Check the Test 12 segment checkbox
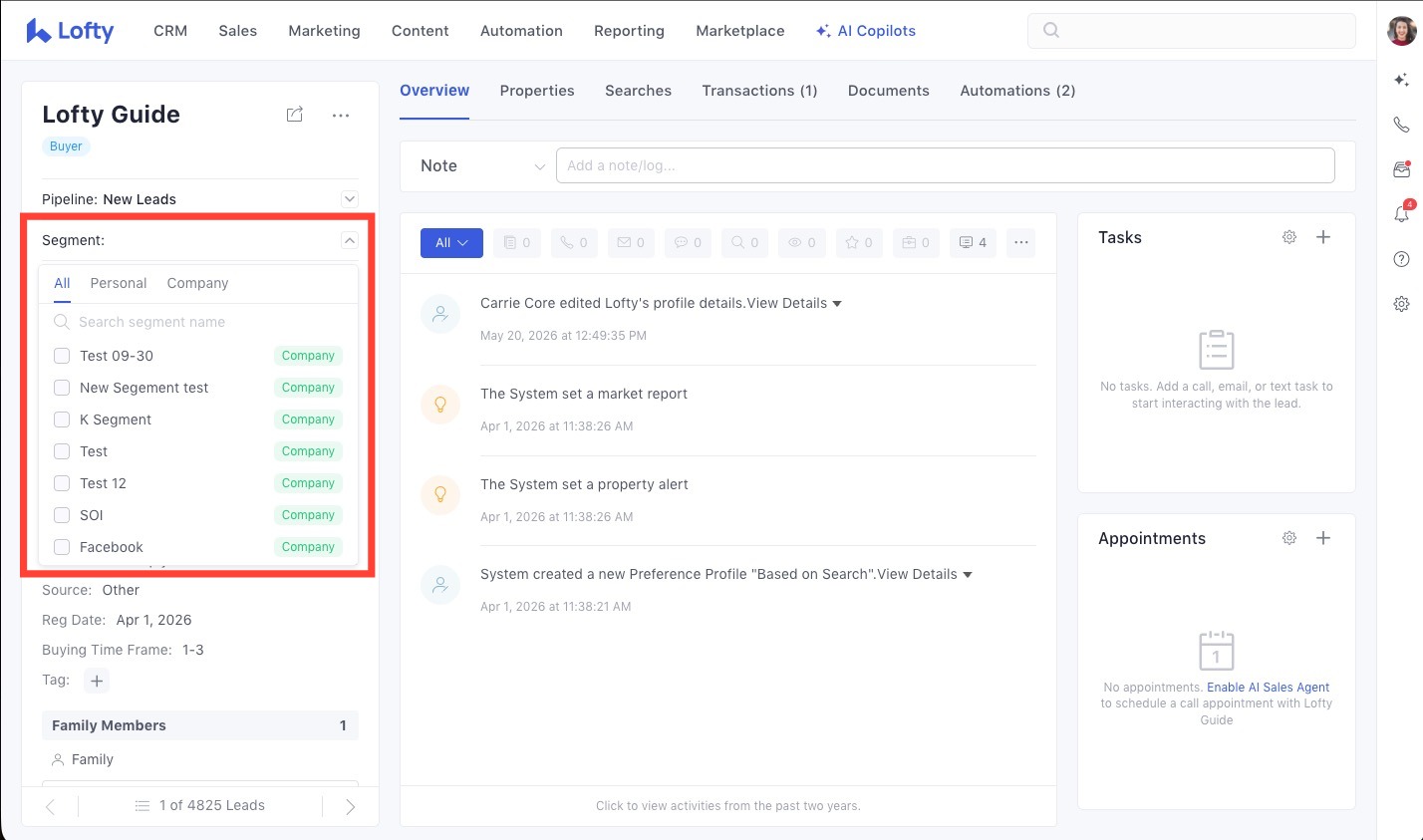The image size is (1423, 840). click(x=62, y=483)
